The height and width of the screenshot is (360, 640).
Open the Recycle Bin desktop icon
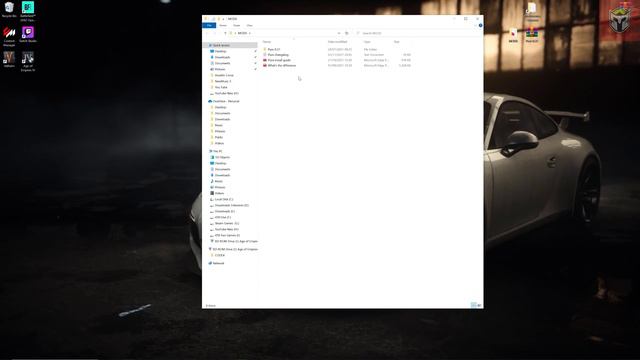coord(9,9)
